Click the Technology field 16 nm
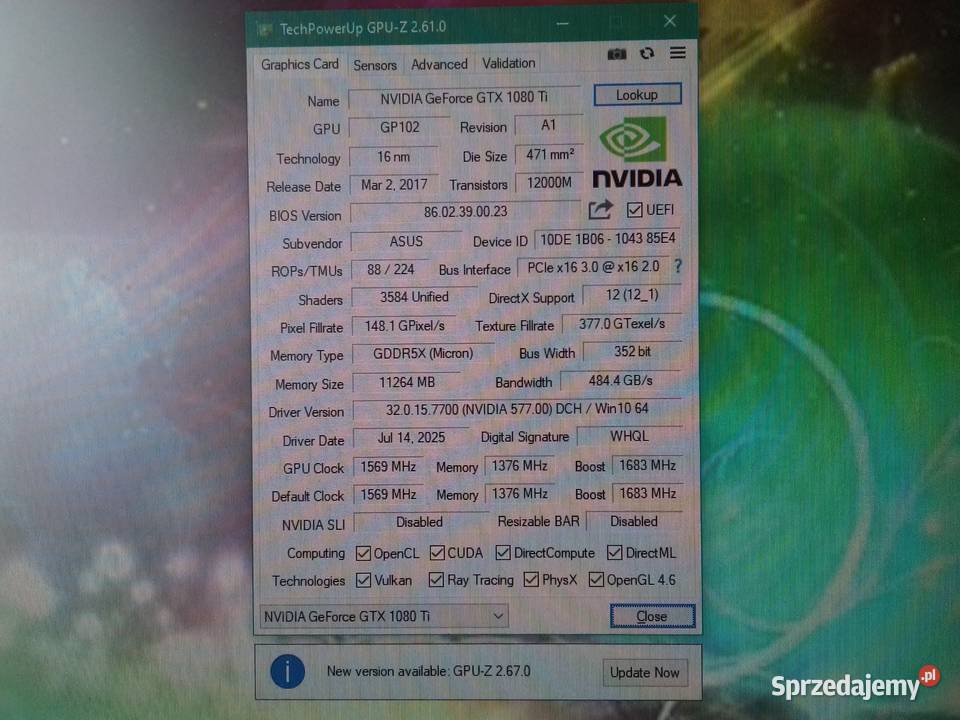Screen dimensions: 960x720 [x=394, y=157]
